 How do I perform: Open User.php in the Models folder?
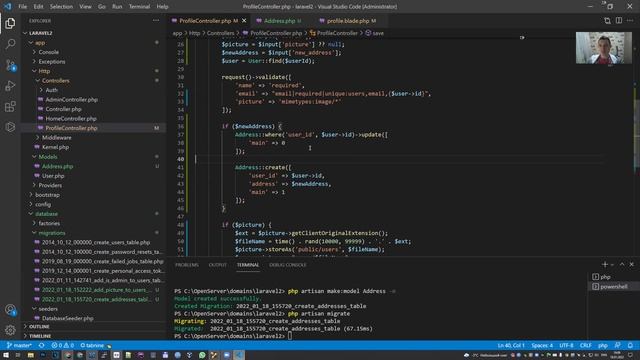tap(53, 176)
